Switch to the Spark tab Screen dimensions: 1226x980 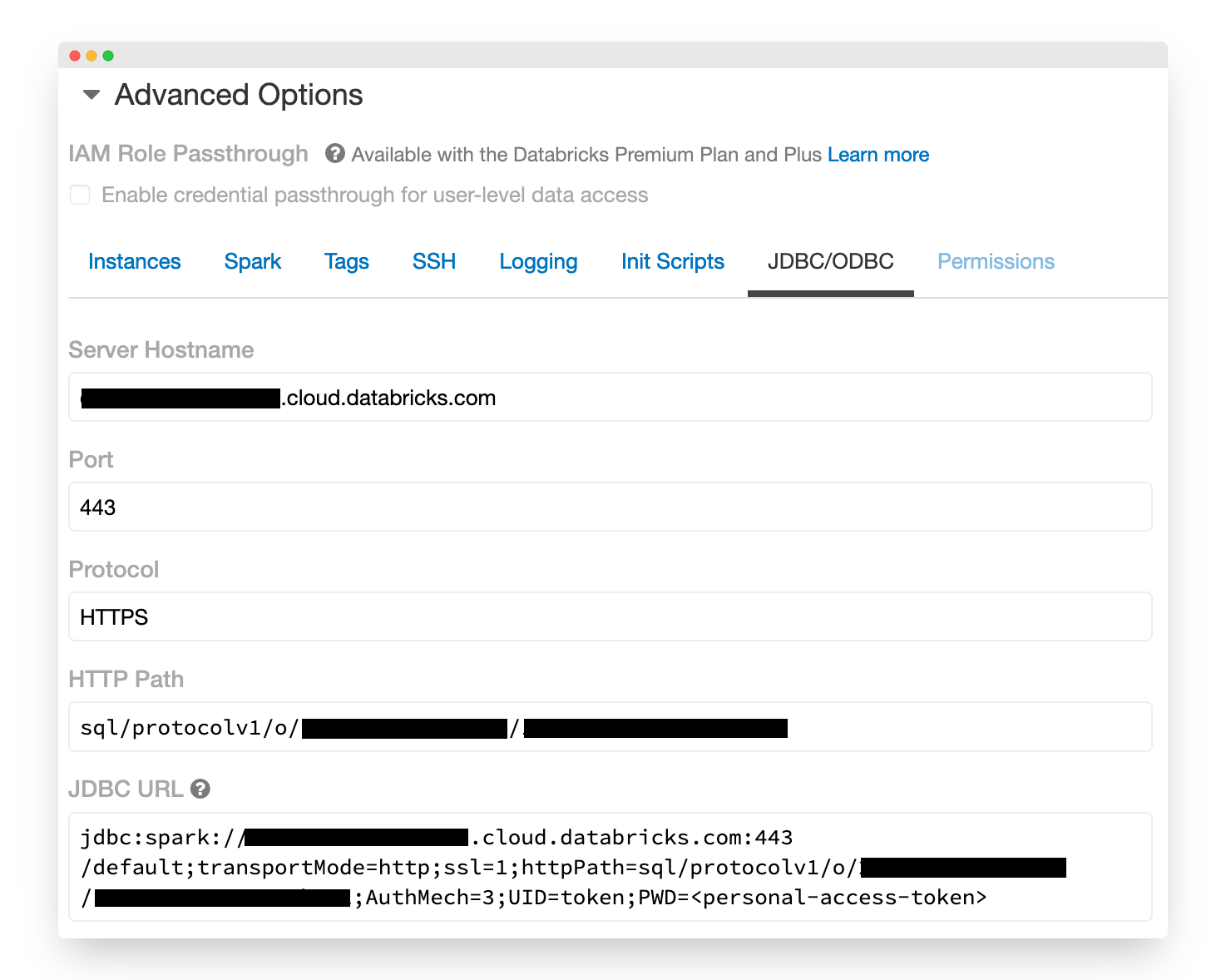(x=253, y=261)
